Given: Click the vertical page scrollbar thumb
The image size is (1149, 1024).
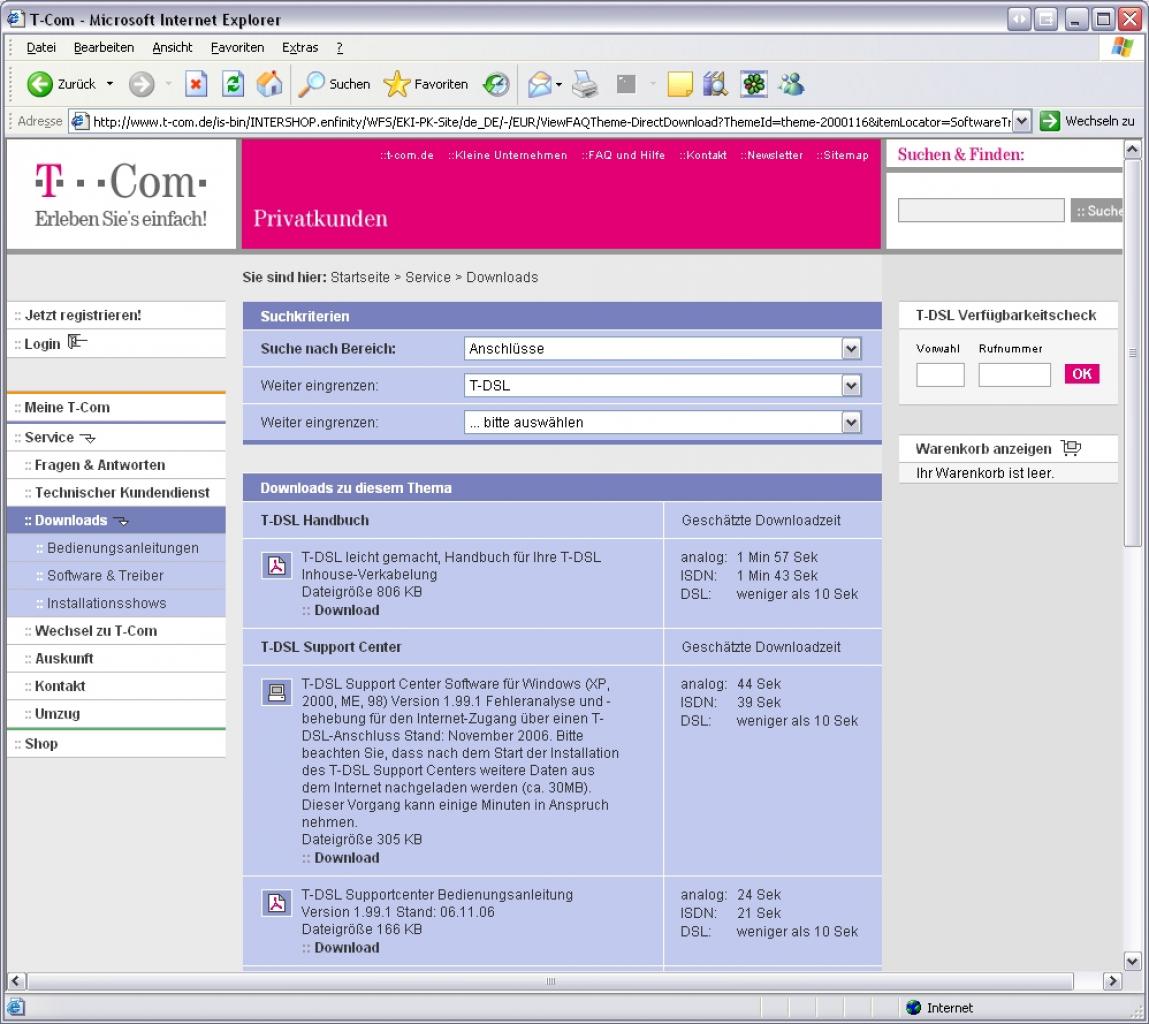Looking at the screenshot, I should tap(1132, 353).
